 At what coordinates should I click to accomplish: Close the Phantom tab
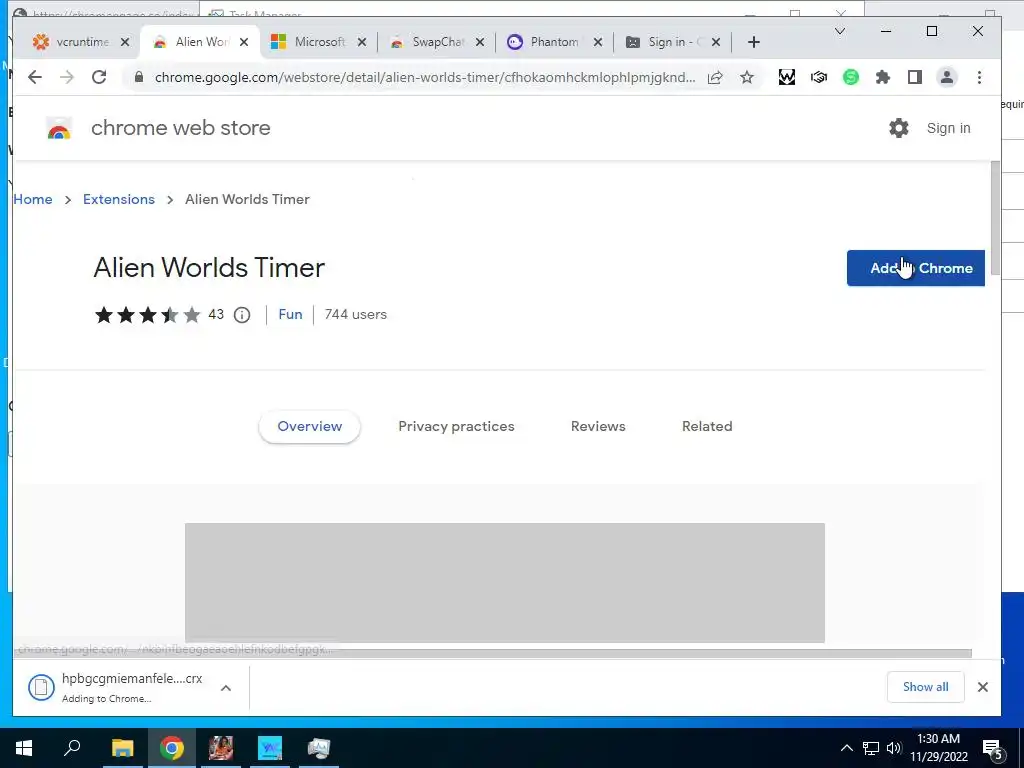pos(598,42)
